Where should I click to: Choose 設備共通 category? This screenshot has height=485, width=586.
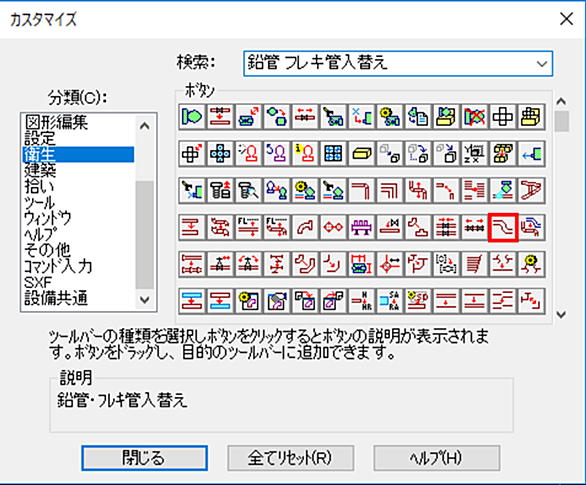coord(56,298)
